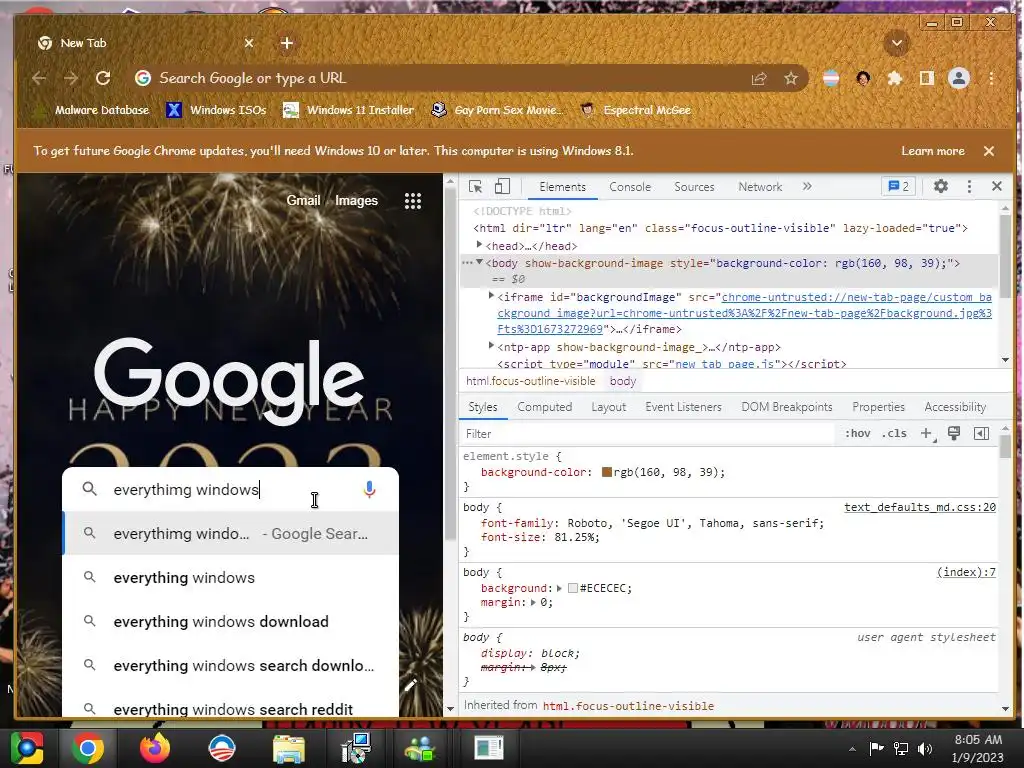
Task: Click the volume speaker tray icon
Action: click(925, 748)
